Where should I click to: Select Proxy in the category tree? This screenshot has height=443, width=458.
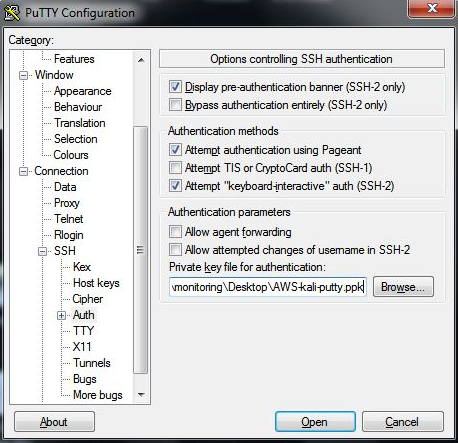coord(67,203)
